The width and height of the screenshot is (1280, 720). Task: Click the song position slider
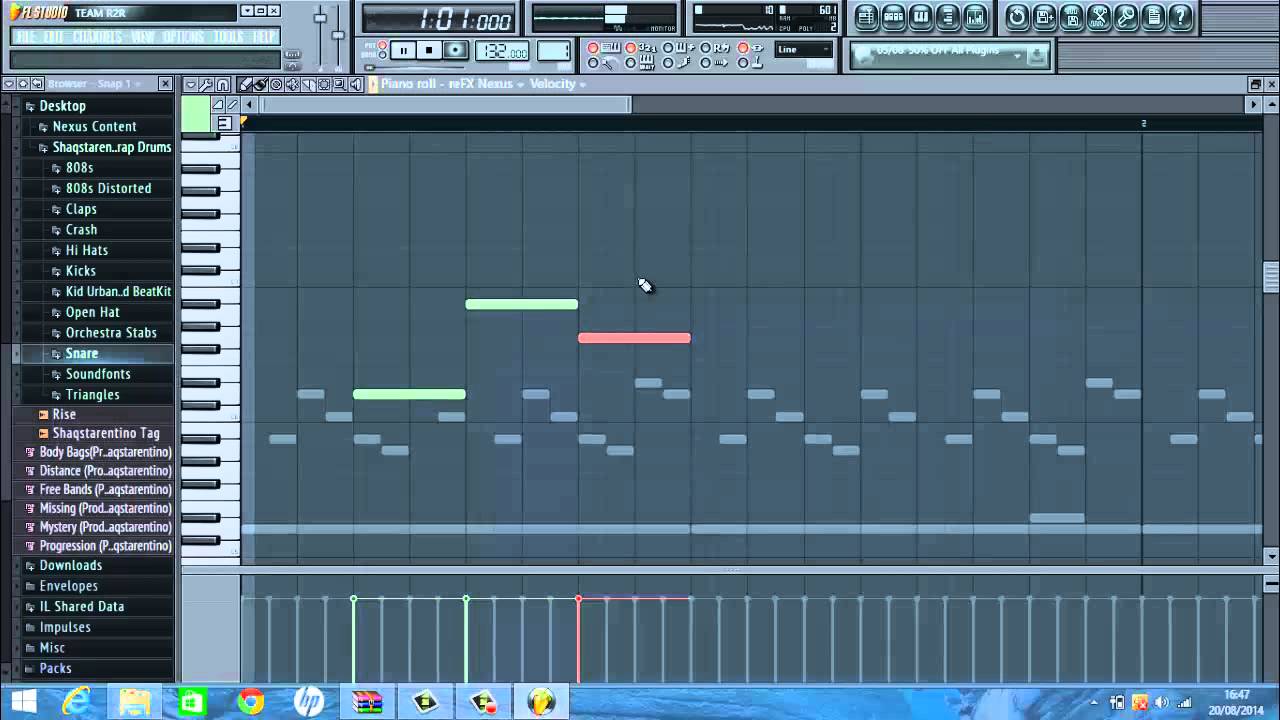415,67
